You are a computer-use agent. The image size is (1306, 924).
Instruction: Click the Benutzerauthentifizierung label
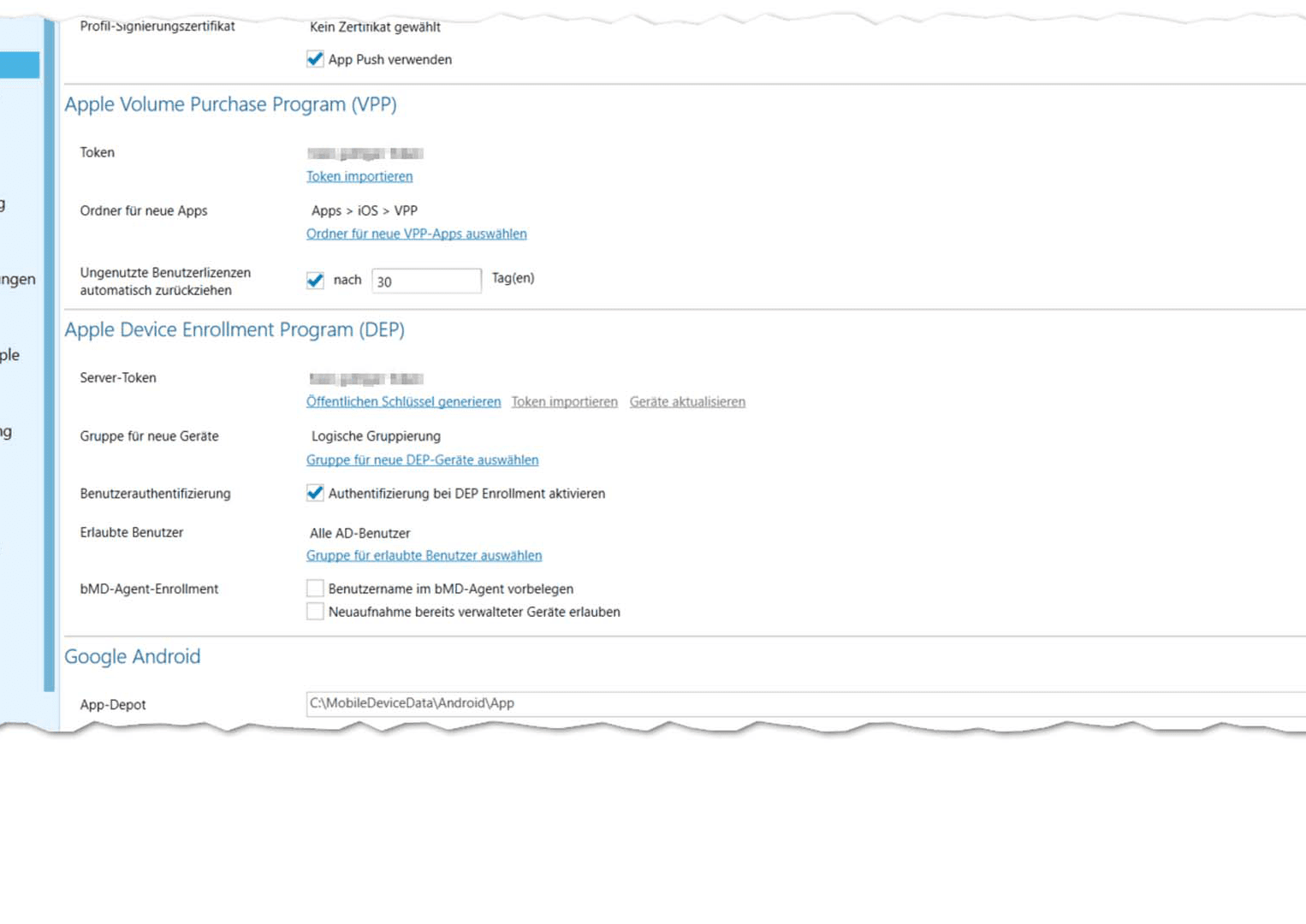[155, 494]
